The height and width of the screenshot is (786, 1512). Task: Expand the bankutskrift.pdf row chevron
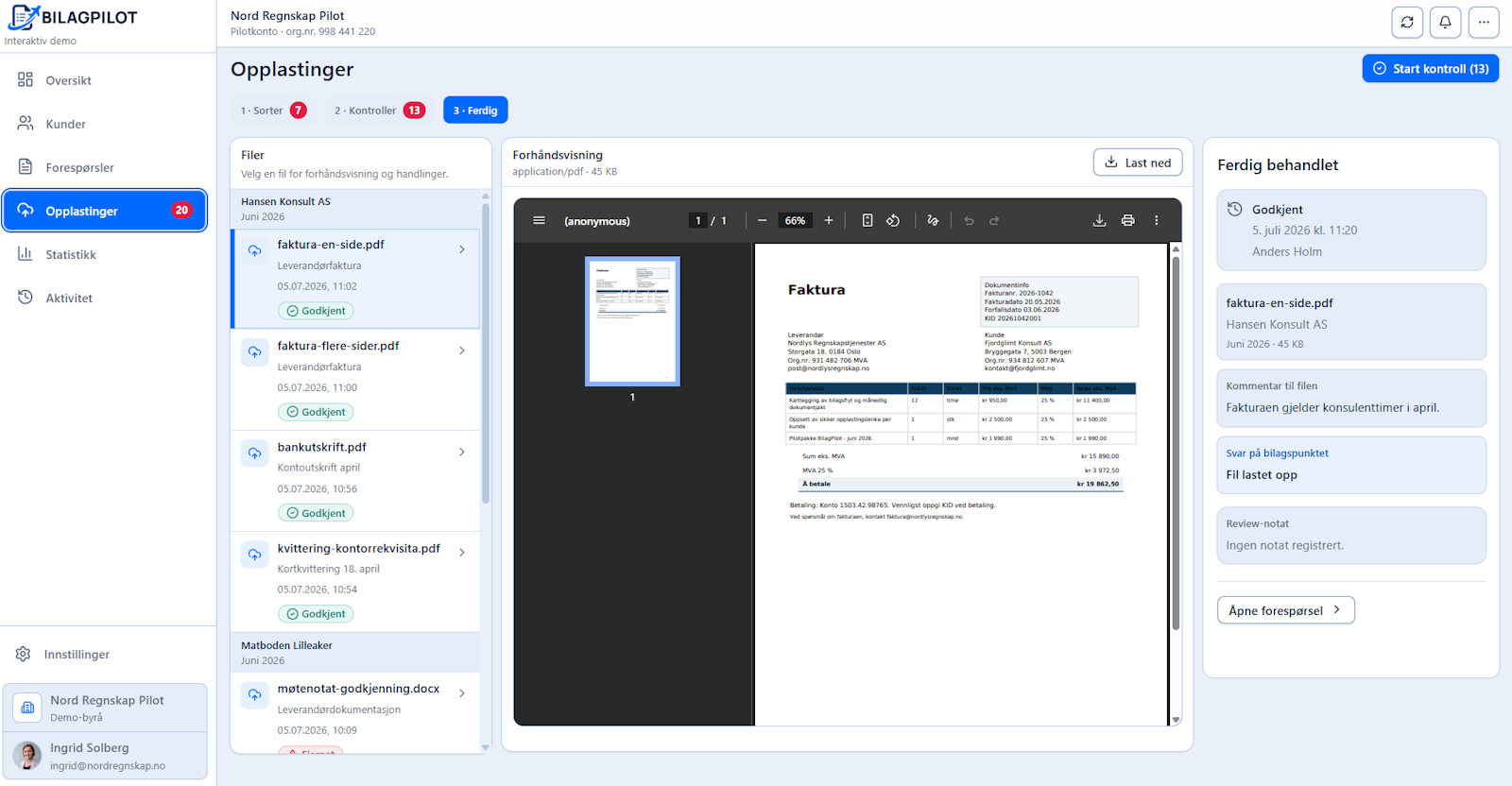click(x=462, y=452)
